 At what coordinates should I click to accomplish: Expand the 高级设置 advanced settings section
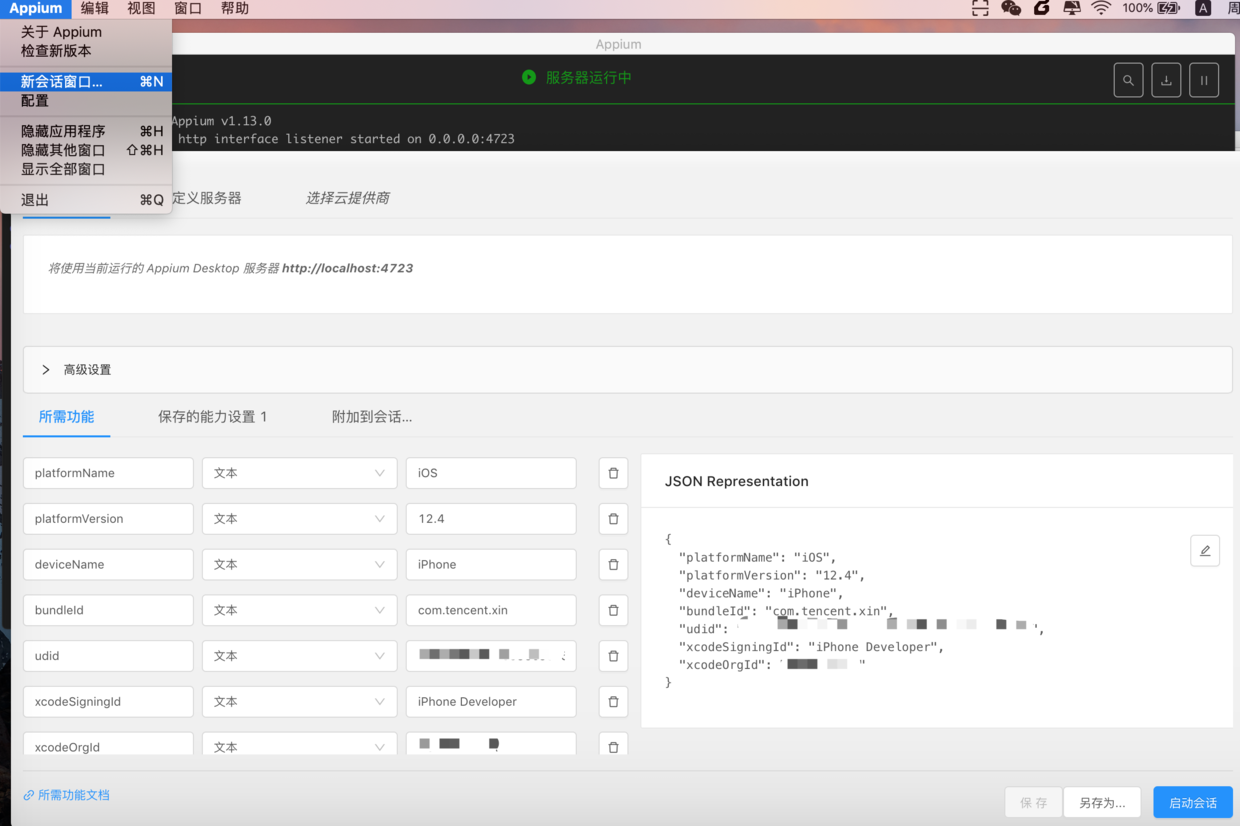pyautogui.click(x=628, y=370)
